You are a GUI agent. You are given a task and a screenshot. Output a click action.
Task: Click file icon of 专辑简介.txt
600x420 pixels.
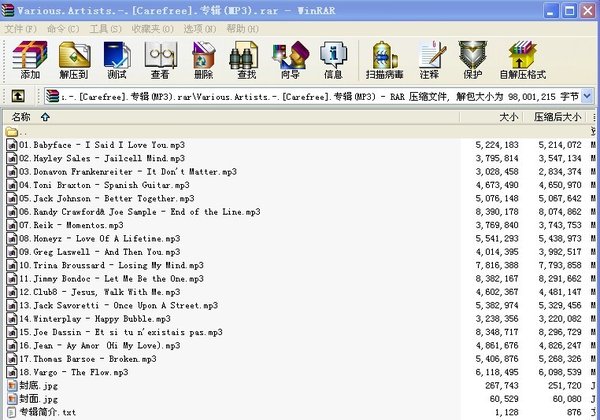coord(12,412)
